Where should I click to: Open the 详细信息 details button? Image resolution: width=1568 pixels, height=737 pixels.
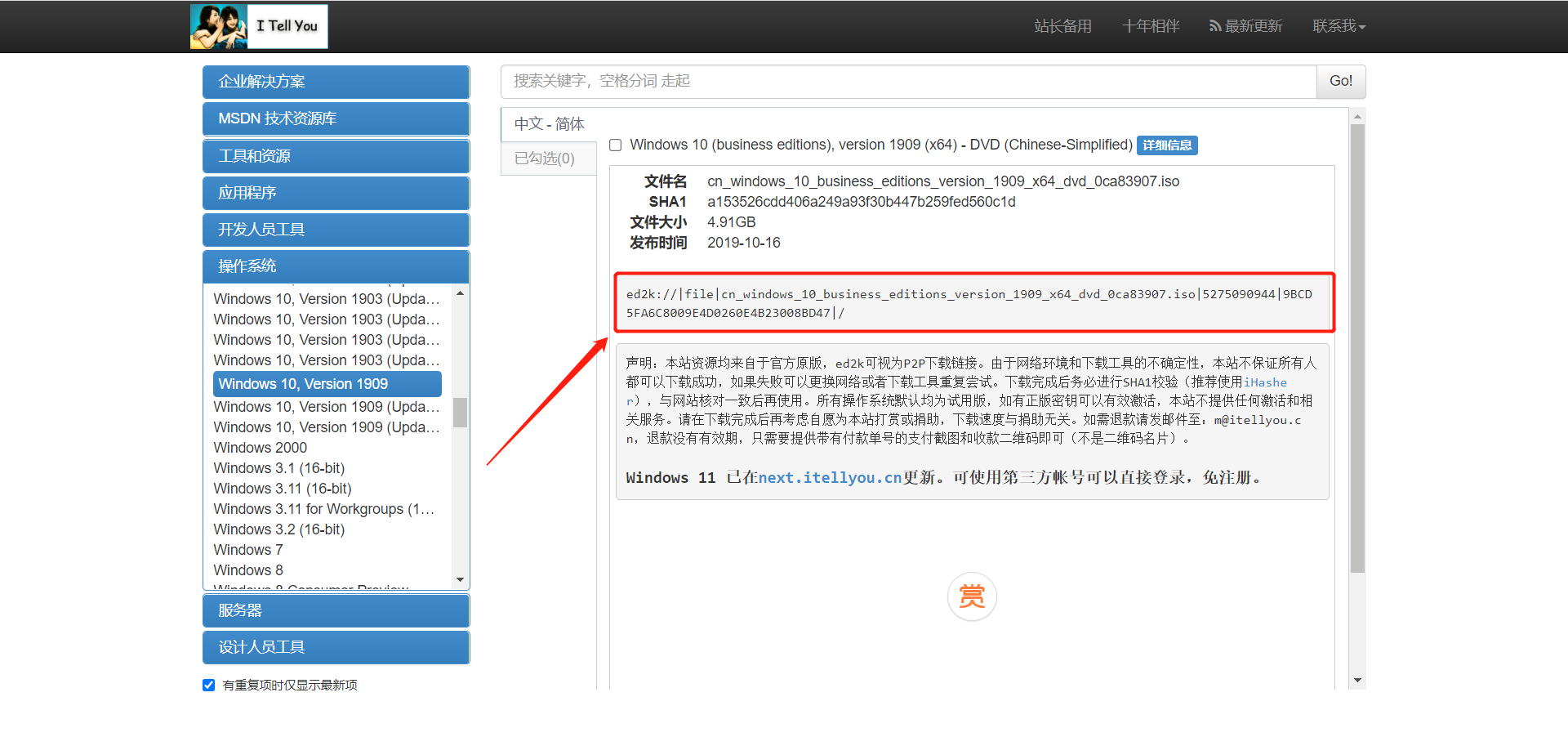point(1166,145)
